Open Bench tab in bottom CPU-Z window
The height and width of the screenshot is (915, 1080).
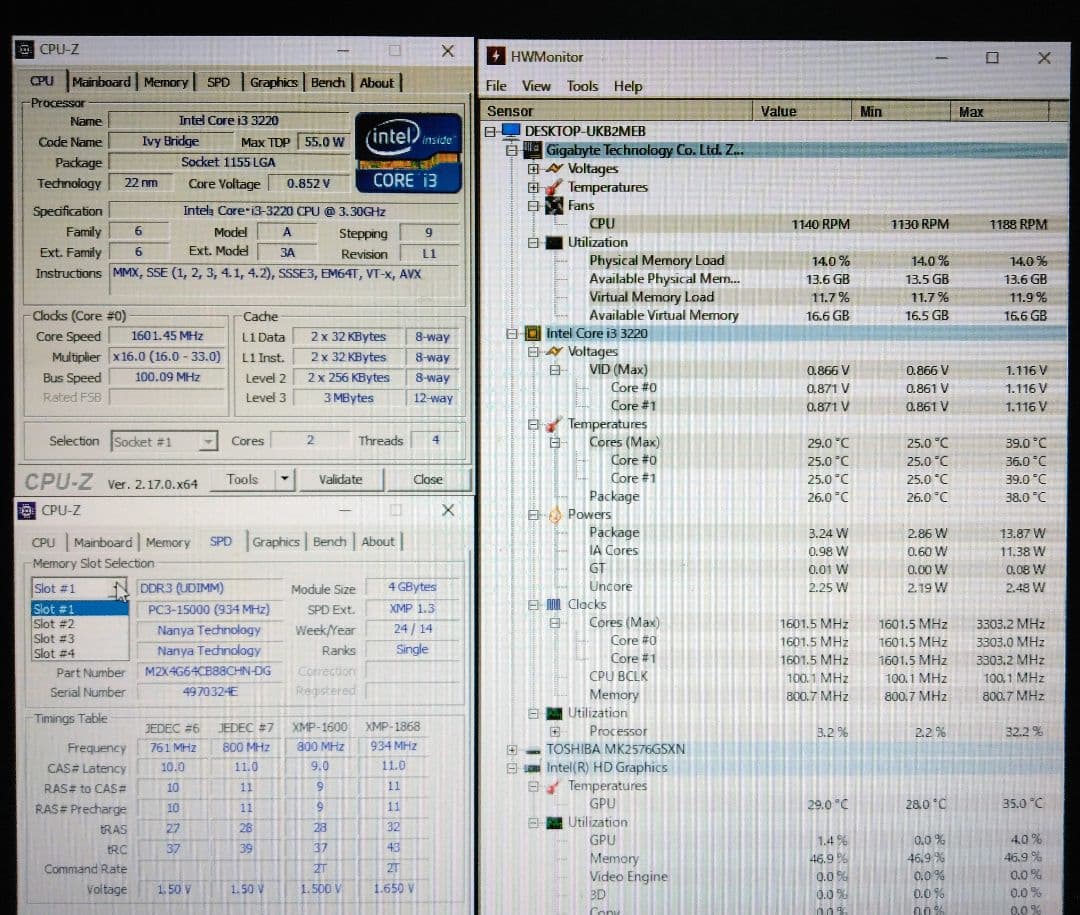(329, 542)
